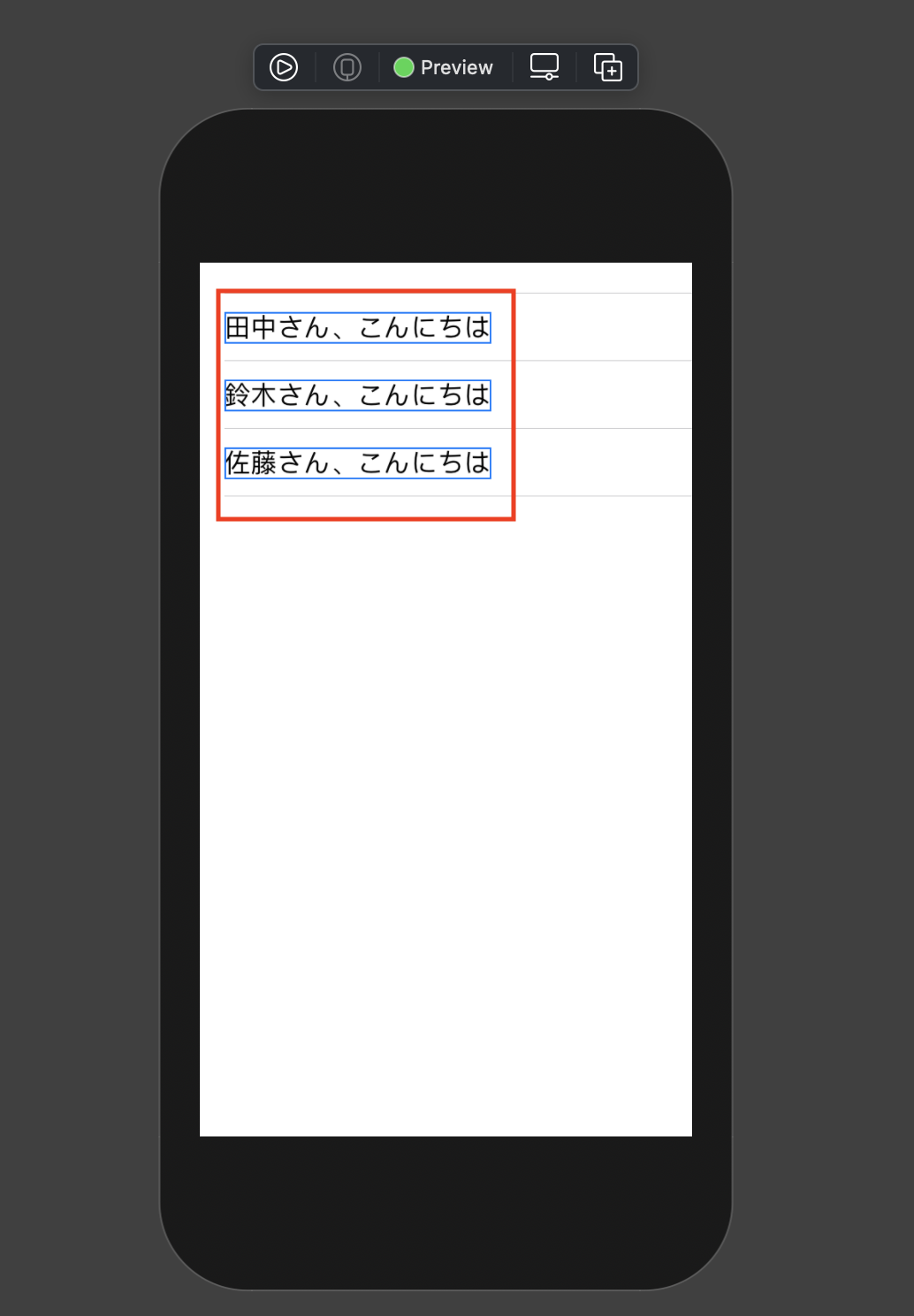This screenshot has width=914, height=1316.
Task: Select the 佐藤さん、こんにちは text
Action: pos(358,463)
